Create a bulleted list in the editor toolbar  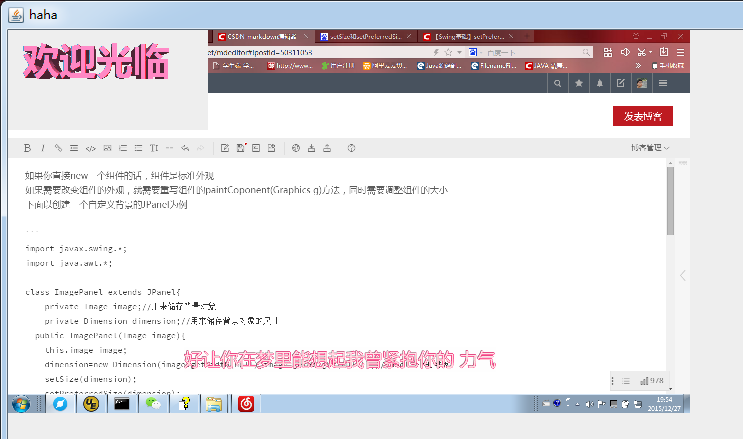138,148
